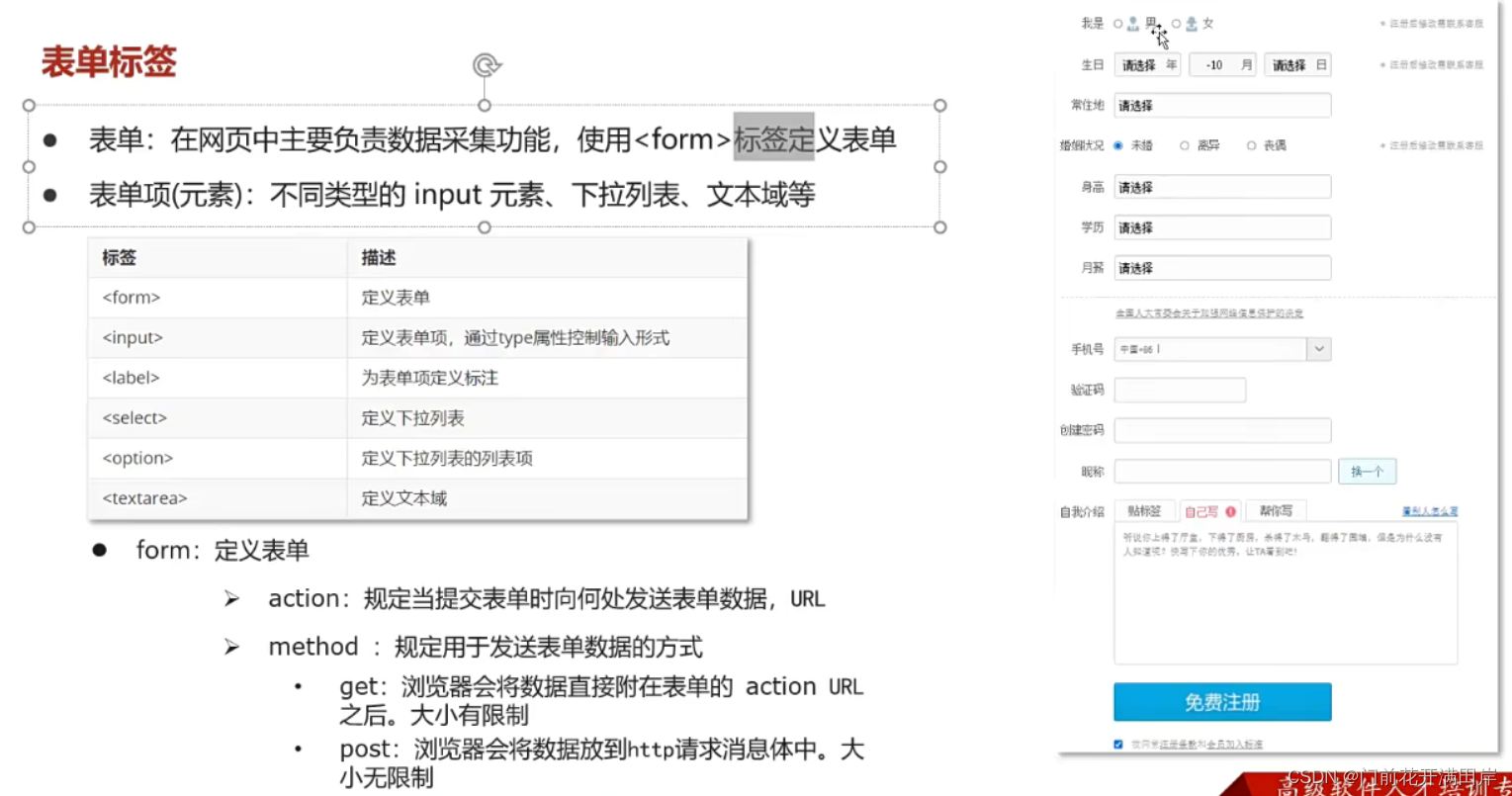Click the <label> table cell
The width and height of the screenshot is (1512, 796).
[x=218, y=378]
